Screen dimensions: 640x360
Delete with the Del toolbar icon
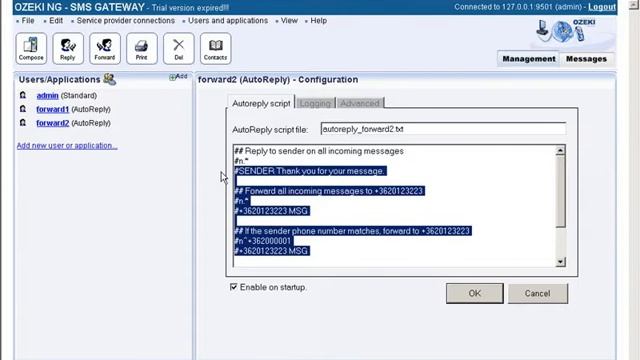179,49
